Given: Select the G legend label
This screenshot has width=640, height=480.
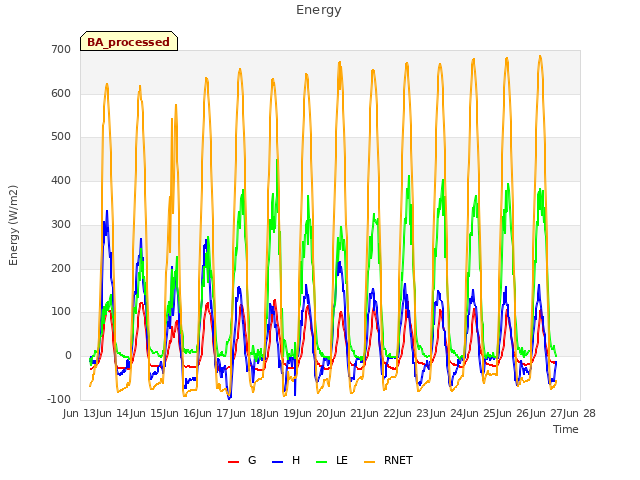Looking at the screenshot, I should coord(252,460).
